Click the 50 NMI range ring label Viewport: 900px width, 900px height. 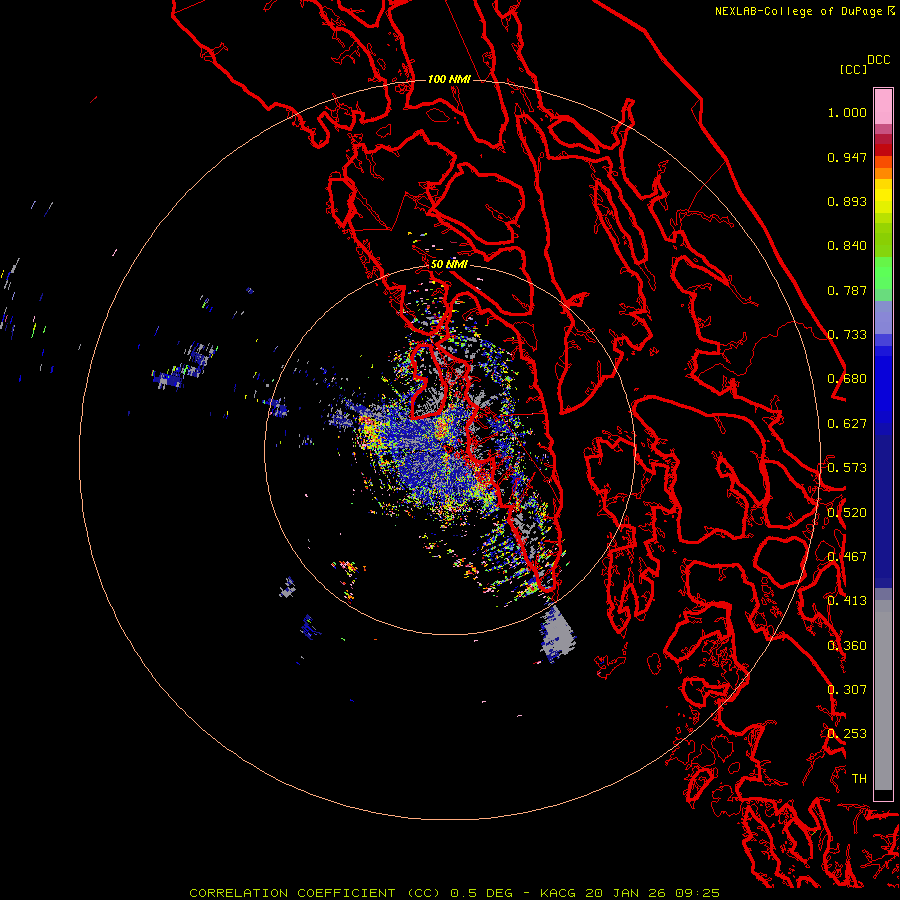tap(449, 264)
